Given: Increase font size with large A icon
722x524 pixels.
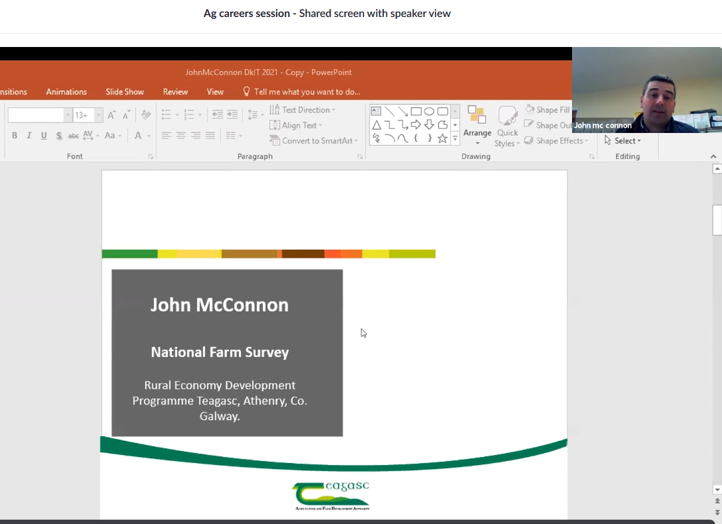Looking at the screenshot, I should (x=111, y=115).
